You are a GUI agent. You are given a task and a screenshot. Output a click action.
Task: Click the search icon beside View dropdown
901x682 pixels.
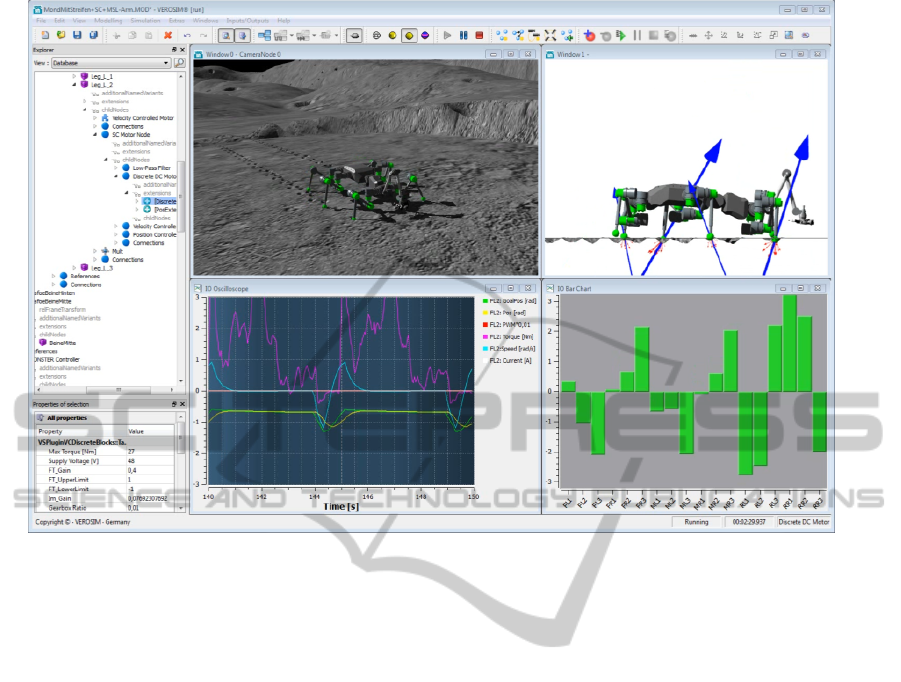pos(180,63)
